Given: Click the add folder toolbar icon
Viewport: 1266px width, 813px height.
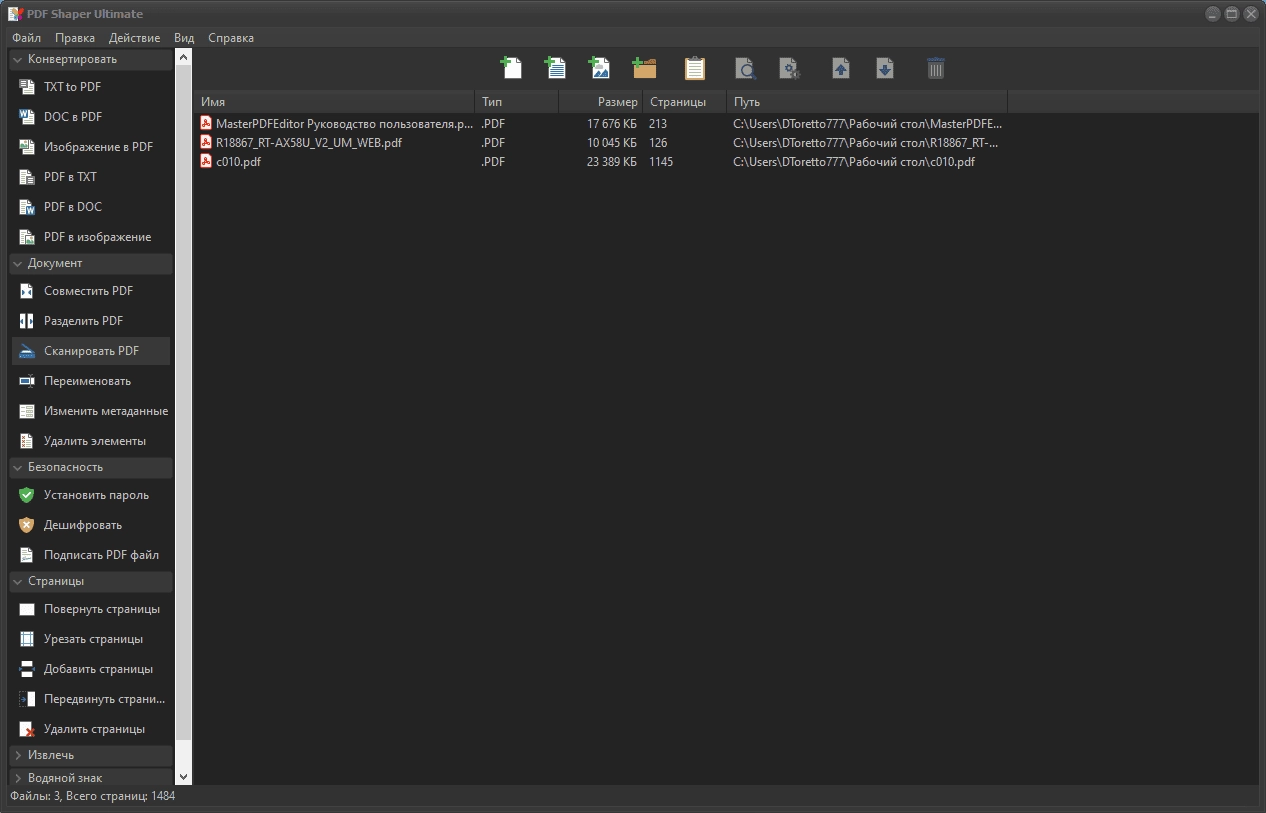Looking at the screenshot, I should coord(645,68).
